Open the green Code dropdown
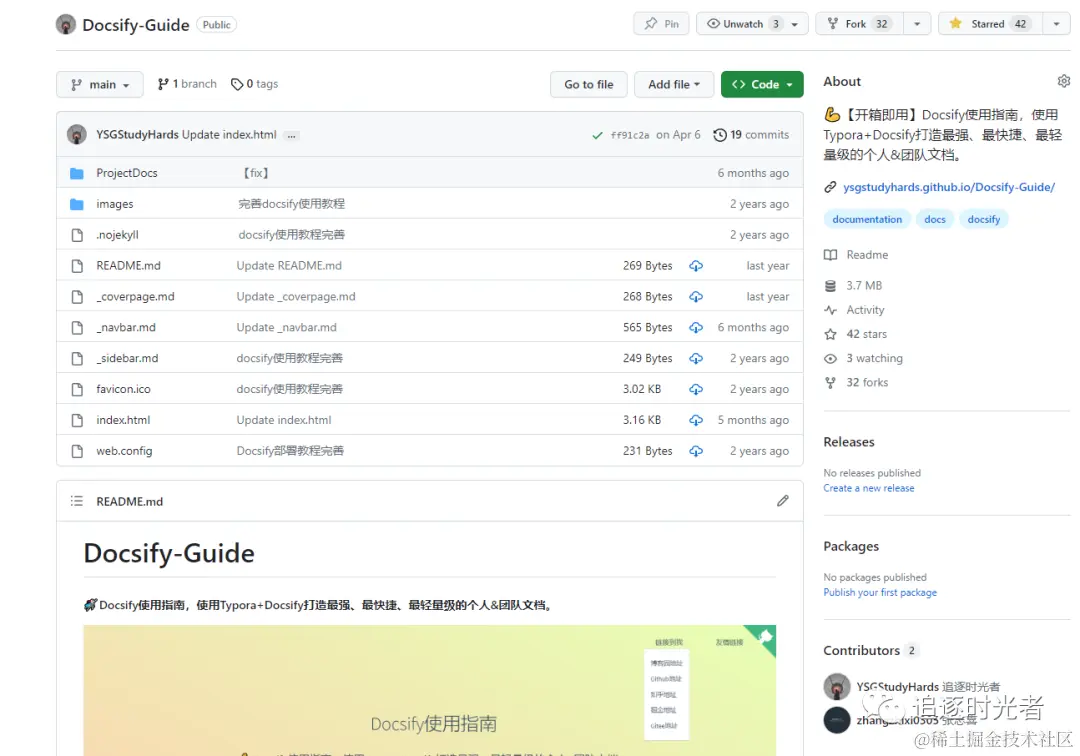This screenshot has width=1080, height=756. pyautogui.click(x=762, y=84)
